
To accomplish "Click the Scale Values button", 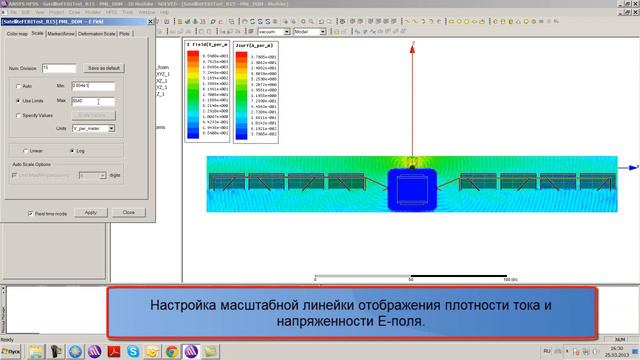I will point(93,116).
